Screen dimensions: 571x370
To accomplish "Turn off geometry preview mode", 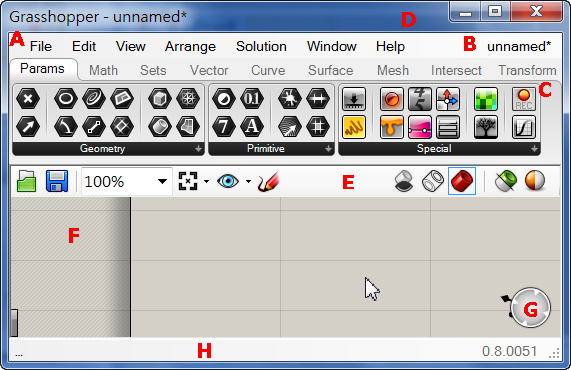I will (x=404, y=181).
